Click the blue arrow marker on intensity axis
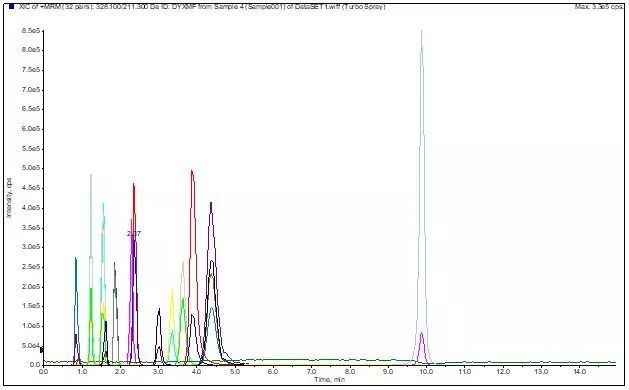Viewport: 629px width, 390px height. (42, 350)
